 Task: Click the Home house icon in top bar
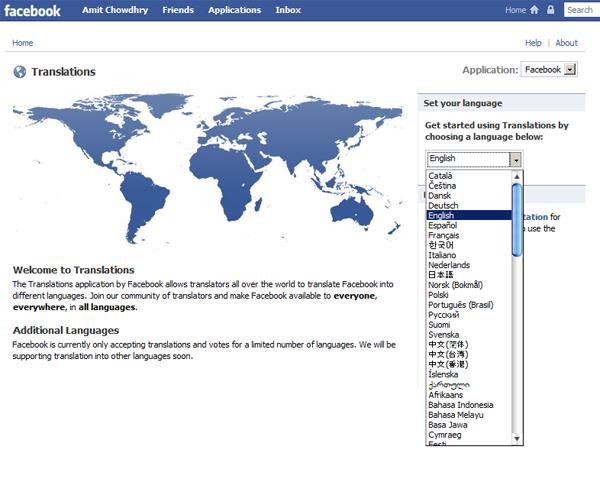point(534,10)
